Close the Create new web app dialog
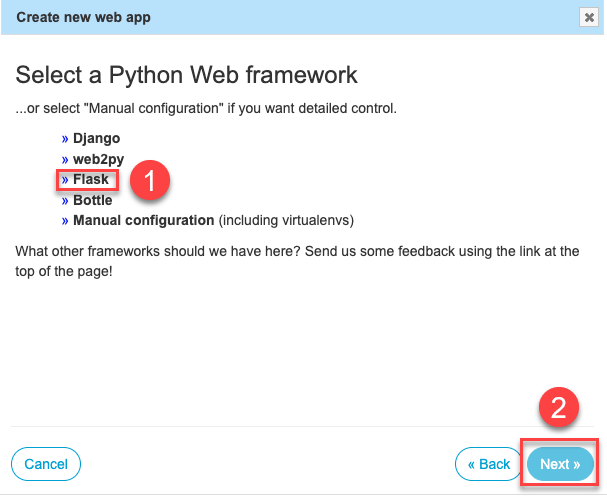607x497 pixels. coord(589,17)
